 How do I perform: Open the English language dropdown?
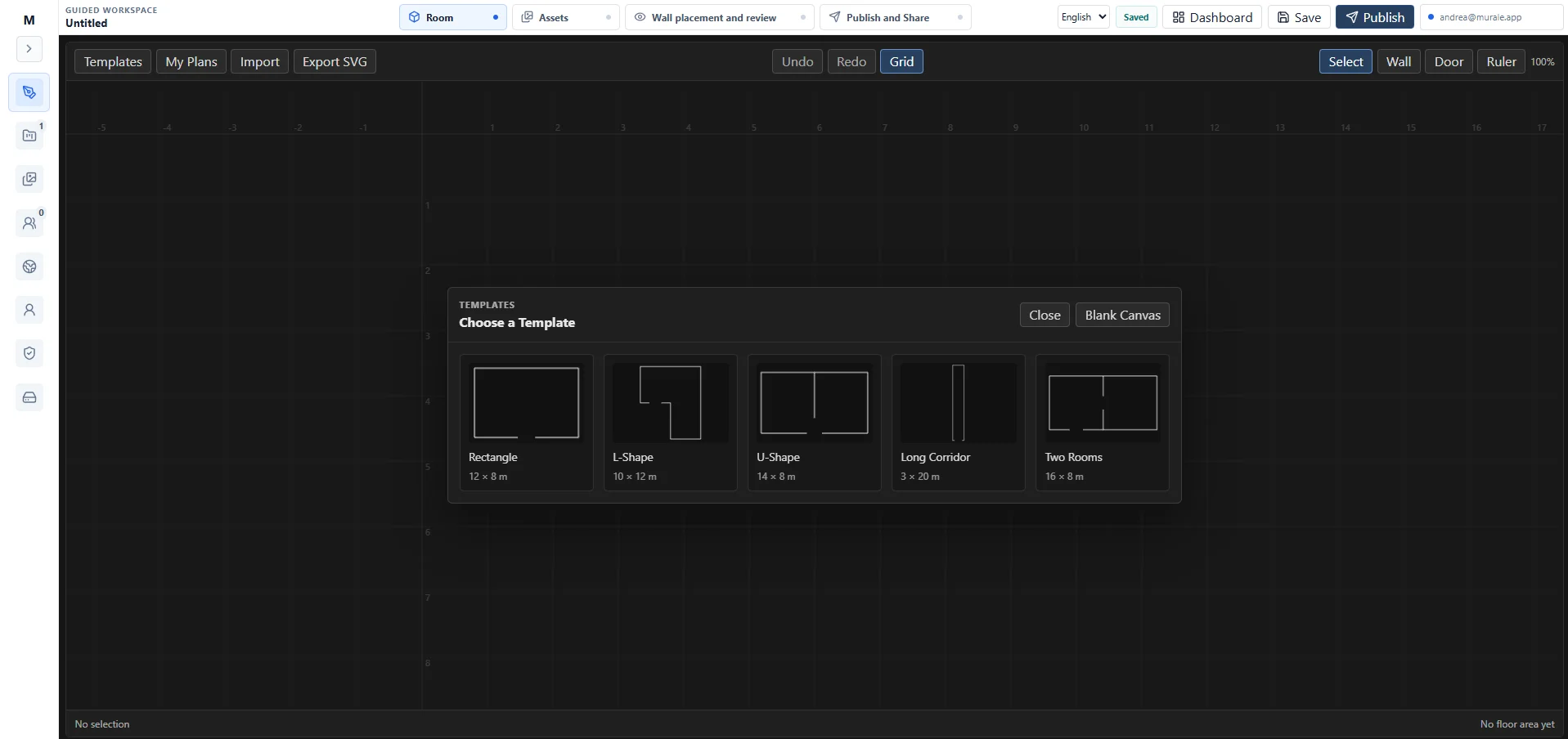(x=1084, y=17)
